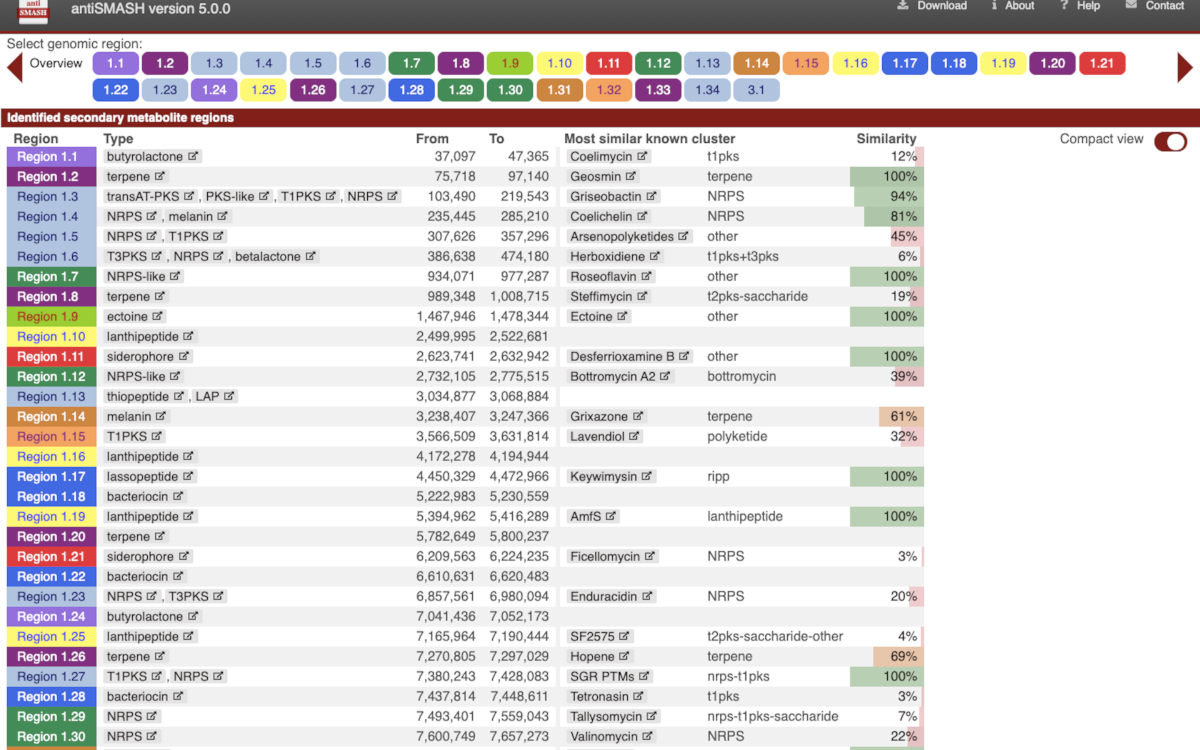The width and height of the screenshot is (1200, 750).
Task: Go to next region with right arrow
Action: pos(1185,67)
